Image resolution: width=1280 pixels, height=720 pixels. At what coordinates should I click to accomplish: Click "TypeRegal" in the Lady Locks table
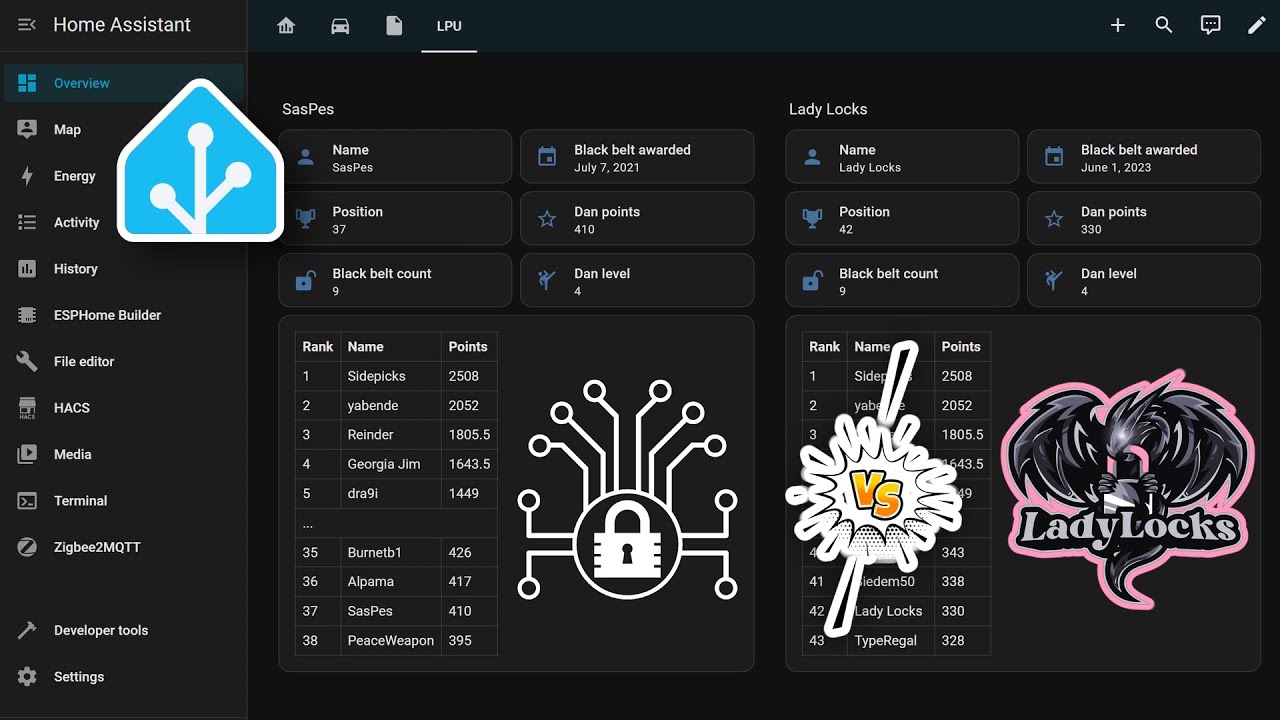(885, 640)
